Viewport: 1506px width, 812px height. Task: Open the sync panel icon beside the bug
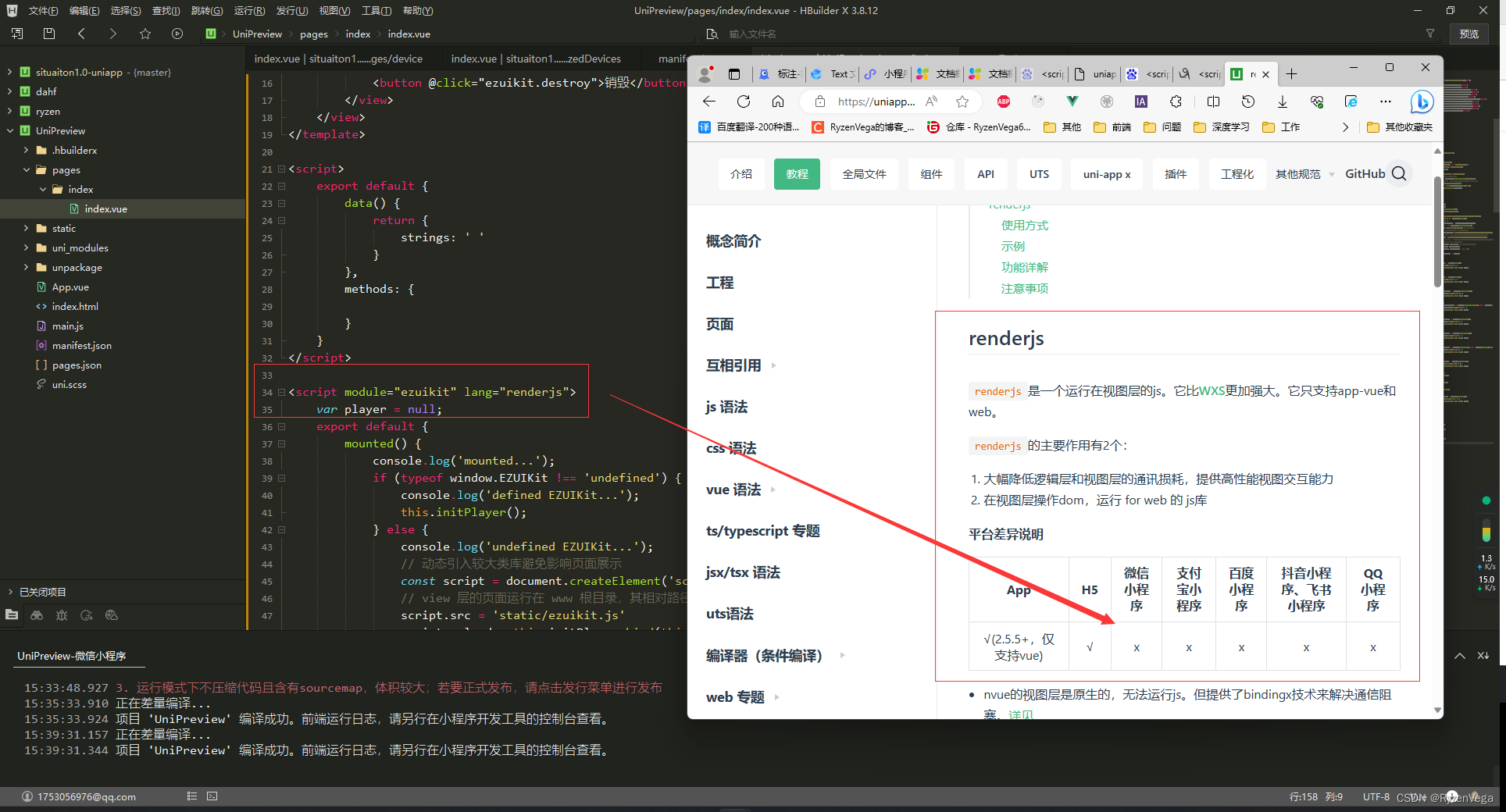click(87, 615)
